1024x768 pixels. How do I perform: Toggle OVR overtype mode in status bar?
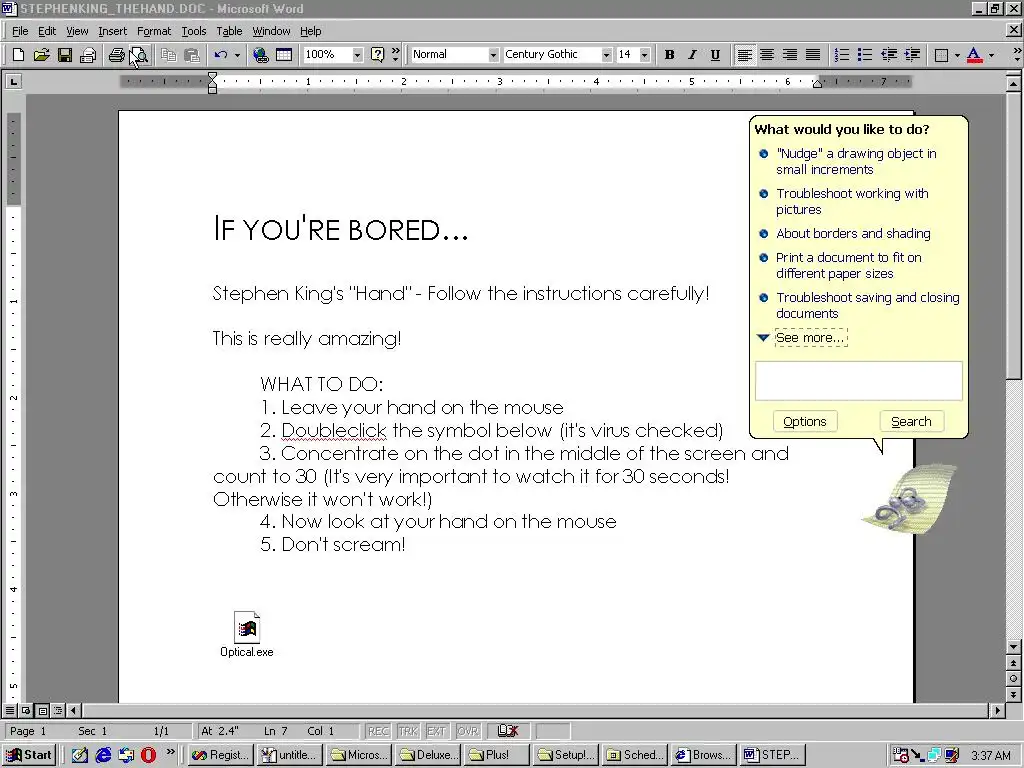[468, 731]
